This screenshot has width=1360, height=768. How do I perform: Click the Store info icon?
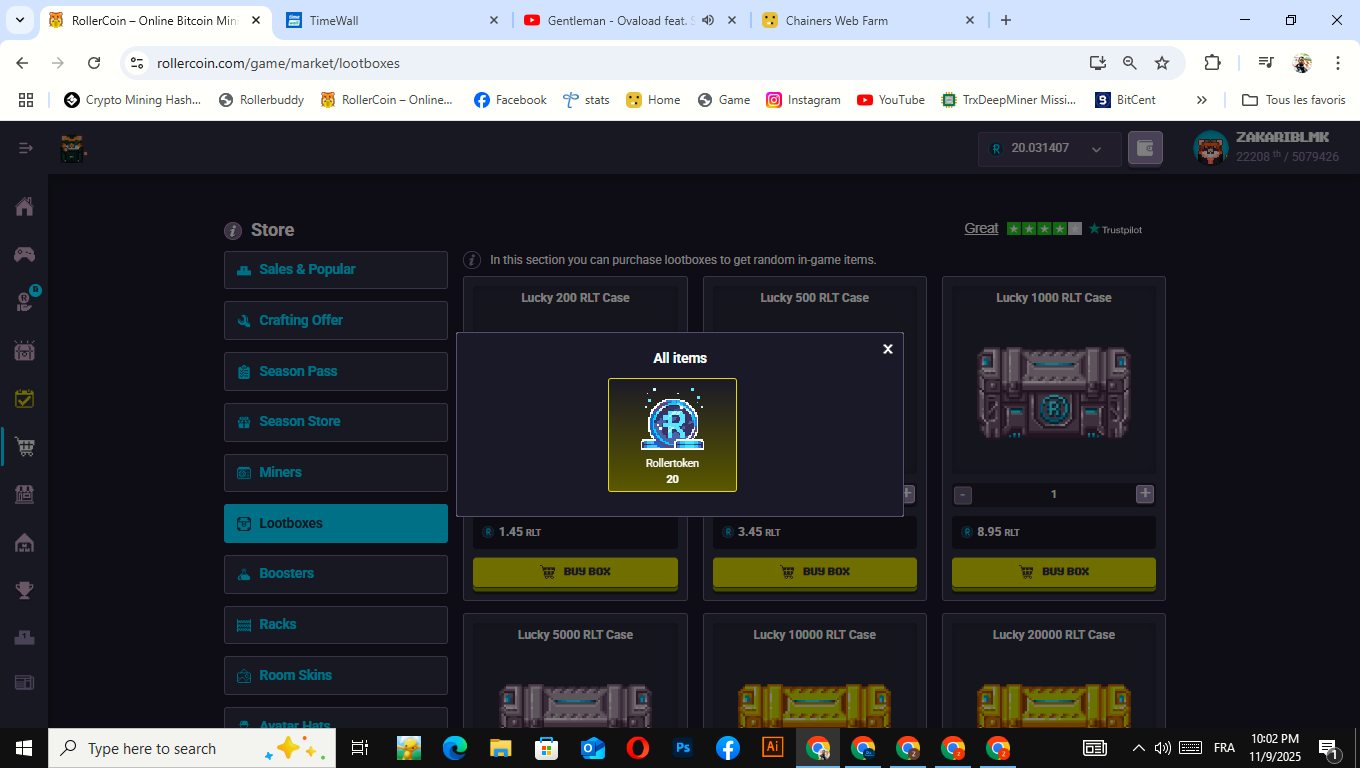coord(233,231)
